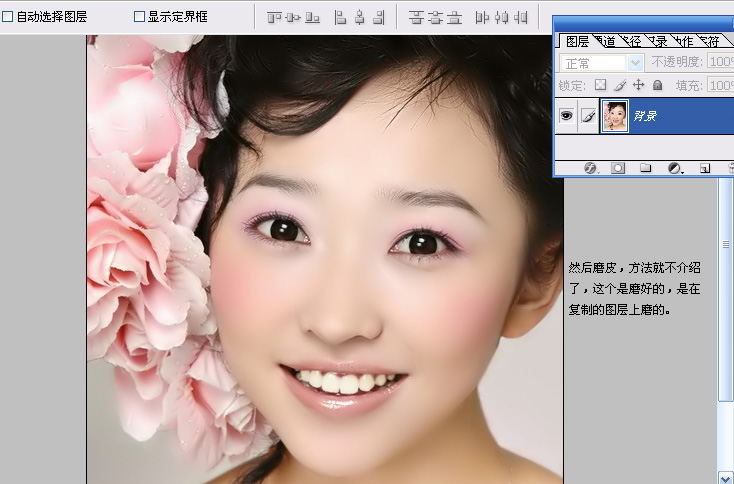Hide the 背景 layer with eye icon
The image size is (734, 484).
566,116
